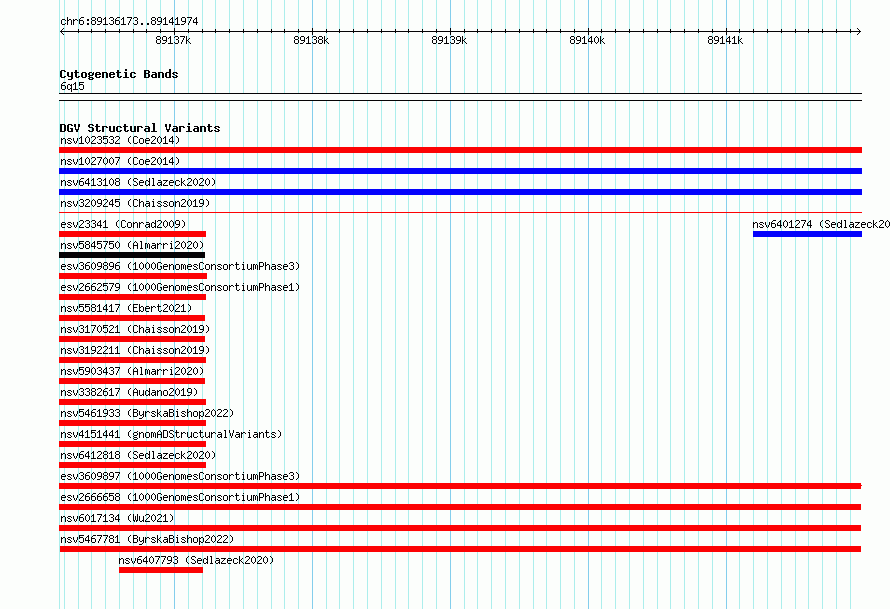This screenshot has height=609, width=890.
Task: Open nsv5467781 (ByrskaBishop2022) label
Action: click(147, 539)
